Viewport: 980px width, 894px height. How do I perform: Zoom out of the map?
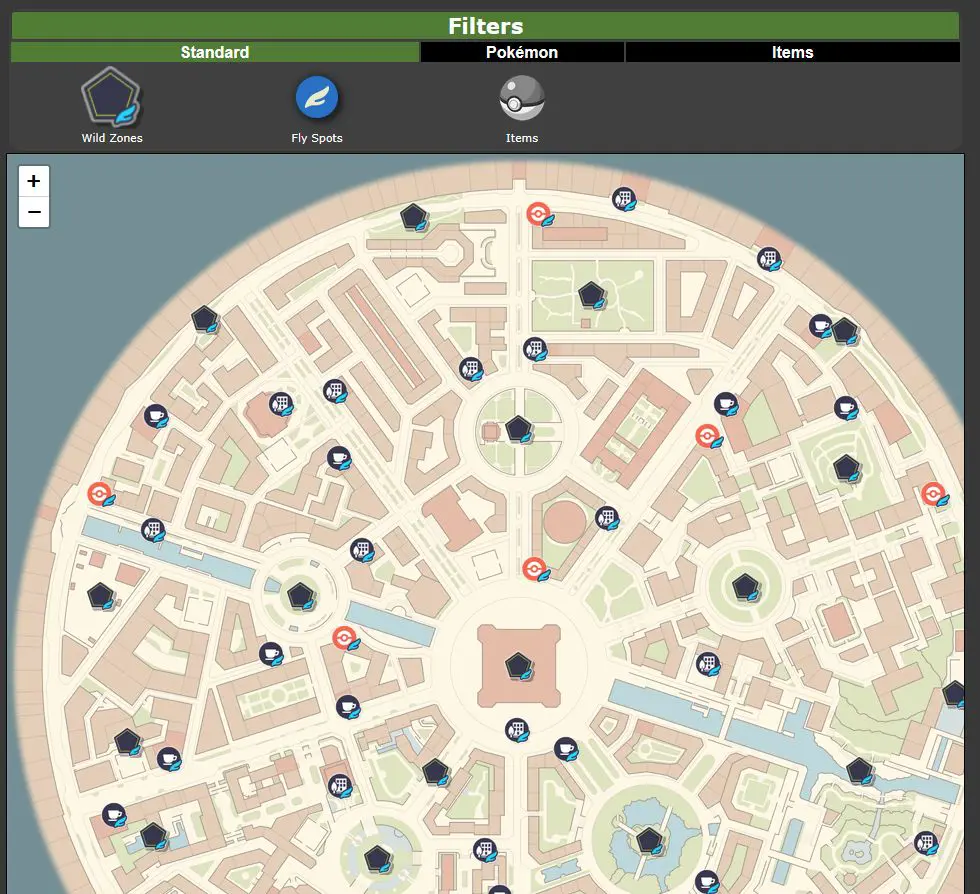click(x=34, y=212)
